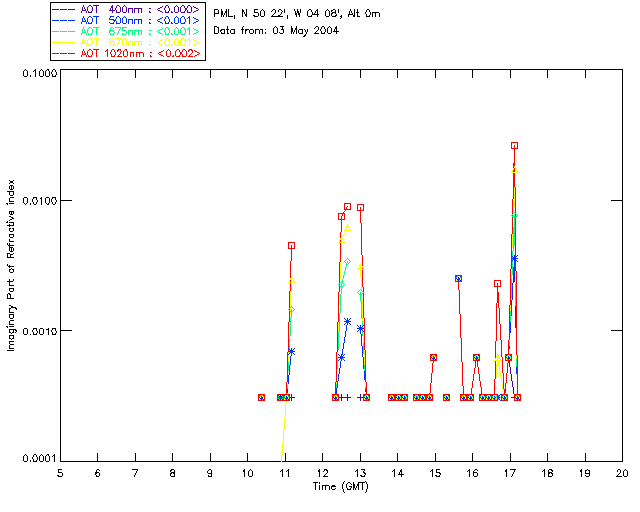Click the yellow triangle just below the highest peak
The image size is (640, 512).
(x=515, y=170)
